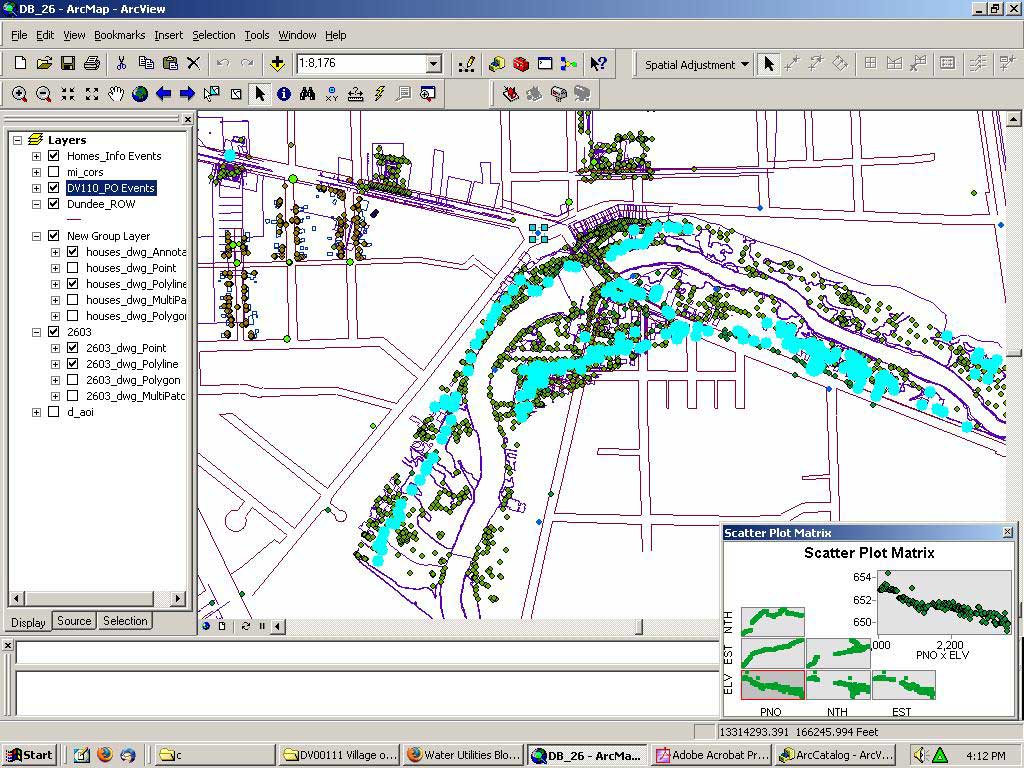Screen dimensions: 1024x768
Task: Enable the mi_cors layer checkbox
Action: 53,172
